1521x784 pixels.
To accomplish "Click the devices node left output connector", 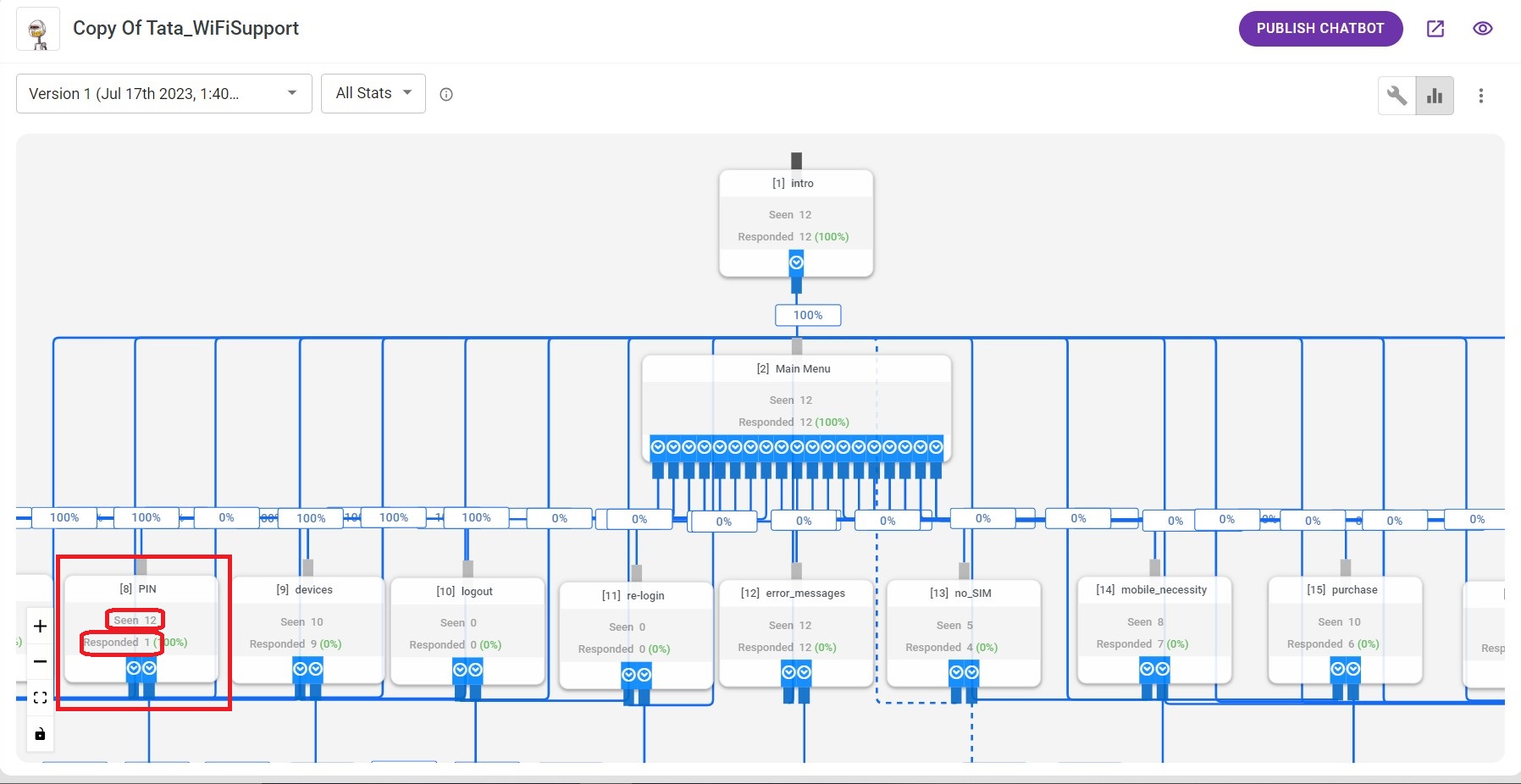I will pos(300,670).
